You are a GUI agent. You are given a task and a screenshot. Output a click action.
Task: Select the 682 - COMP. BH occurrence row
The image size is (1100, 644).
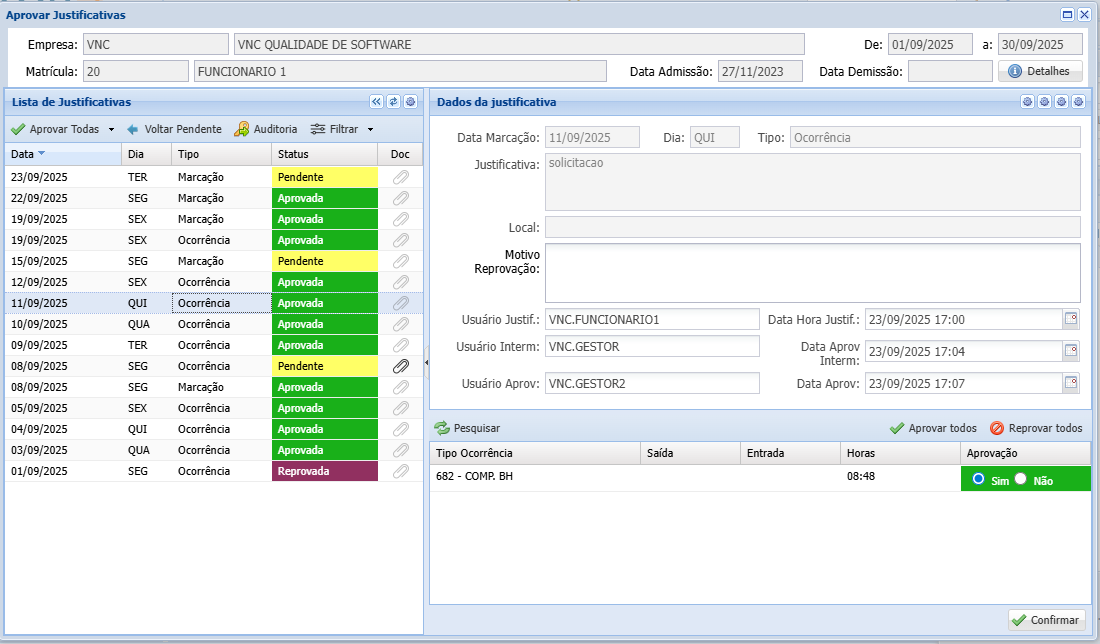[760, 478]
